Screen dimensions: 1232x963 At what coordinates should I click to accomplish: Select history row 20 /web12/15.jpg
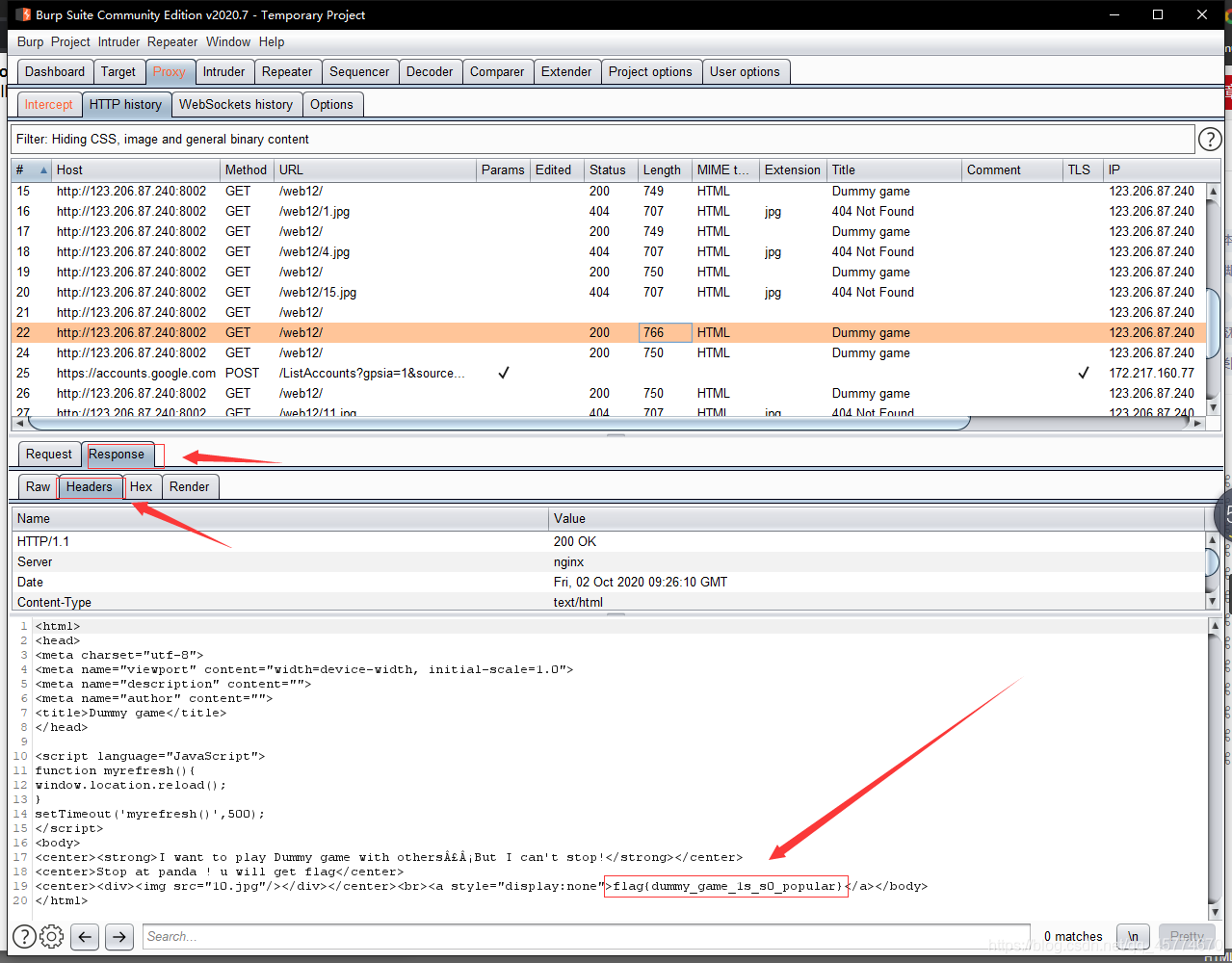pyautogui.click(x=607, y=292)
